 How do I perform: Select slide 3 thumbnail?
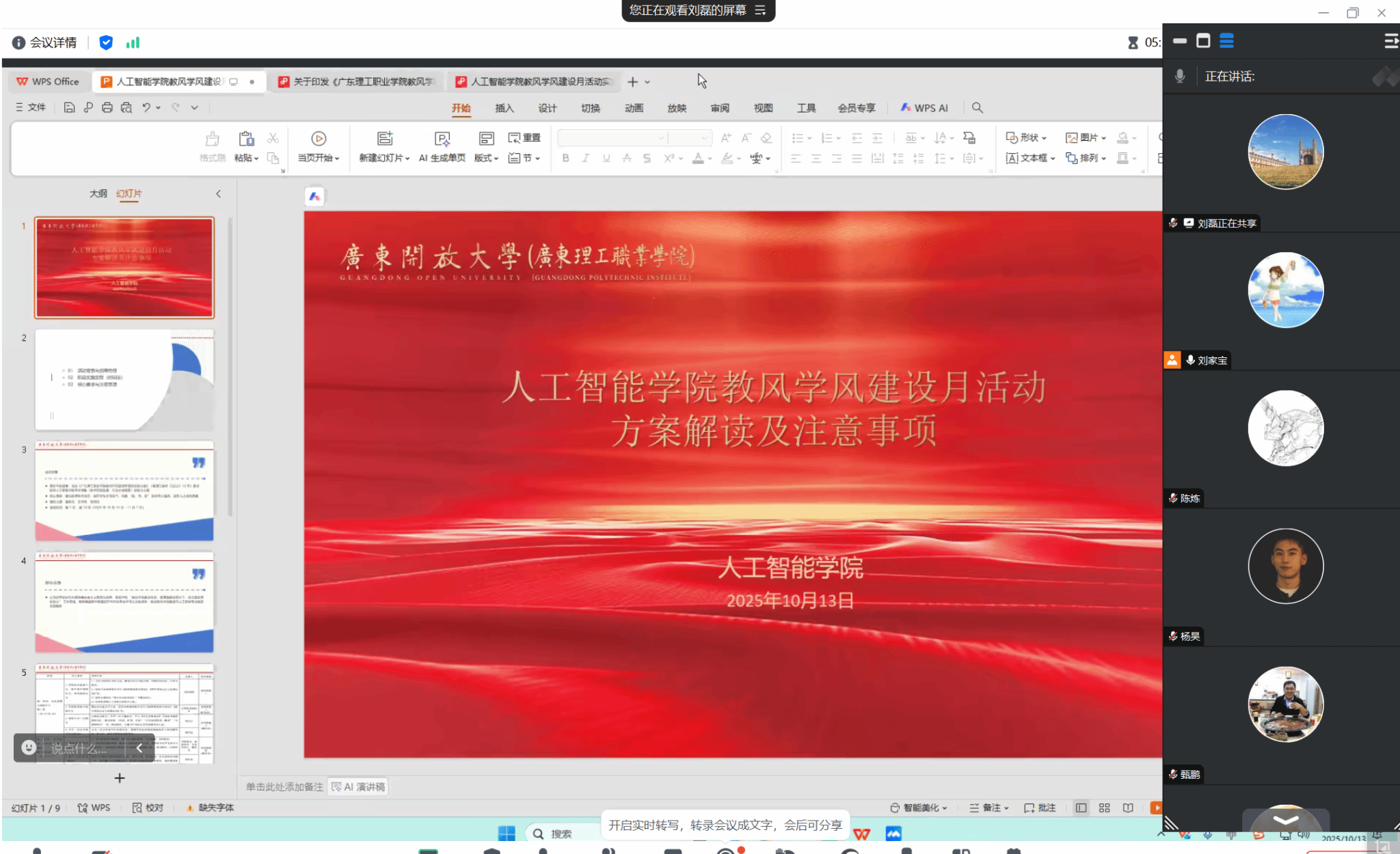tap(124, 491)
